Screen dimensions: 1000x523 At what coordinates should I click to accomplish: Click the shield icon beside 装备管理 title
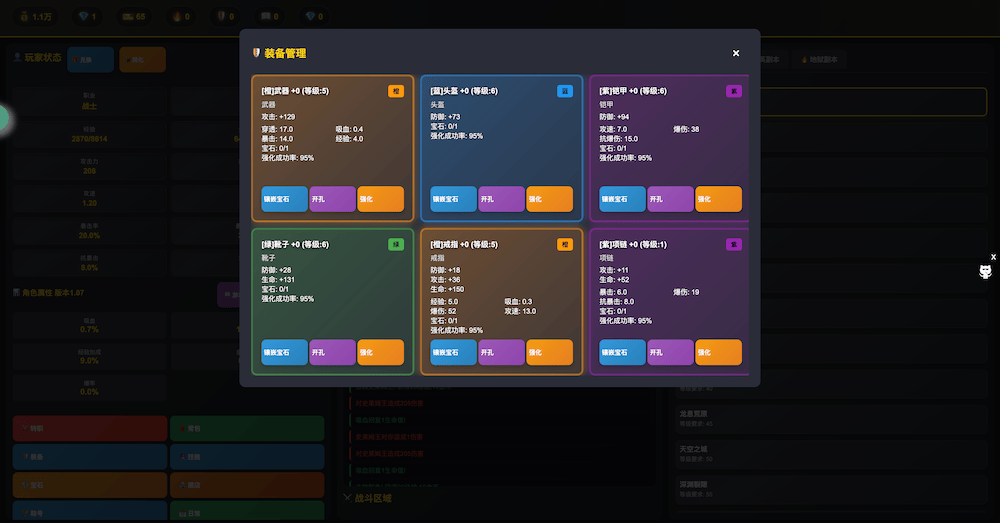pyautogui.click(x=257, y=53)
